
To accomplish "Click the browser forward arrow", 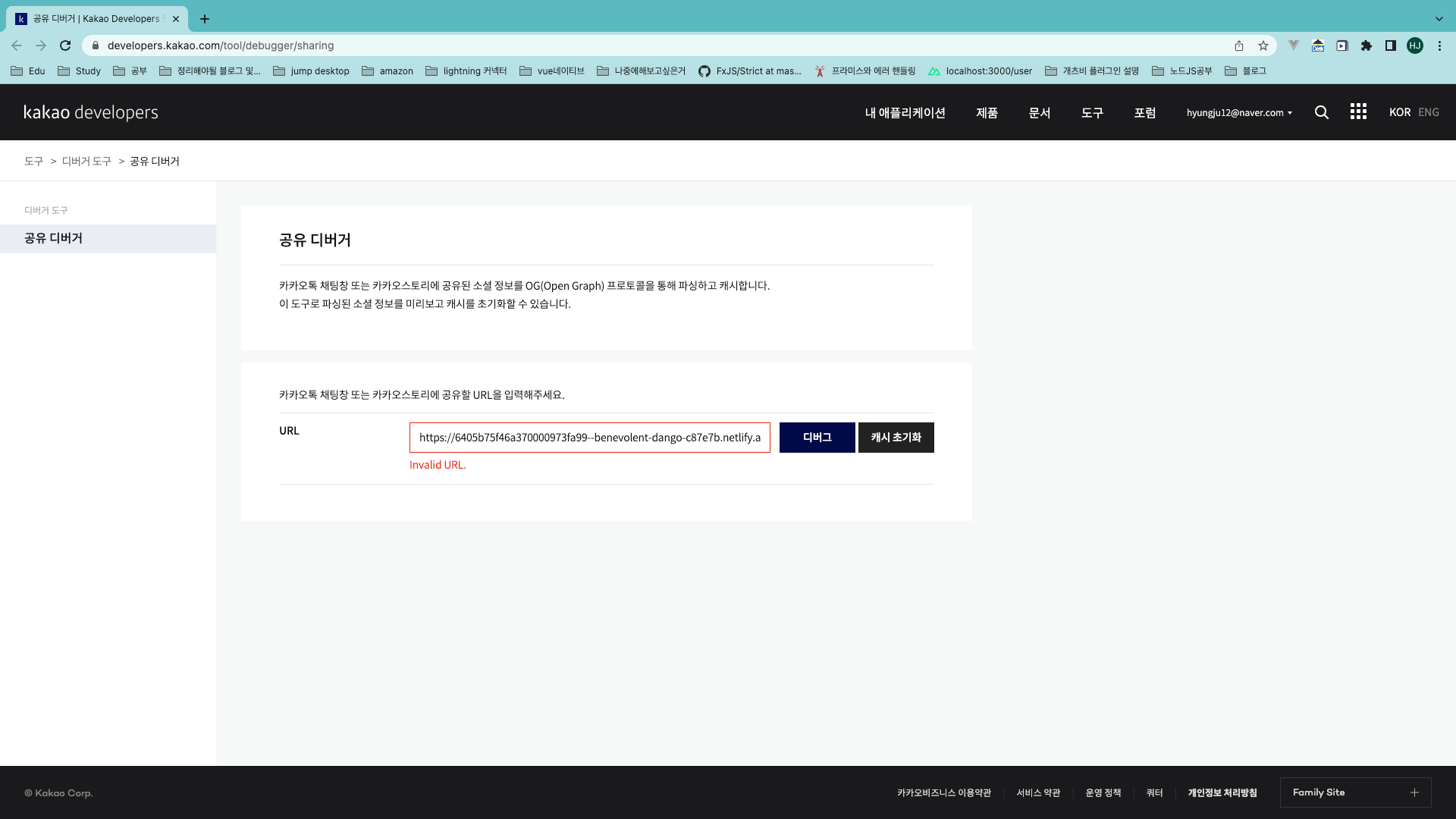I will coord(41,45).
